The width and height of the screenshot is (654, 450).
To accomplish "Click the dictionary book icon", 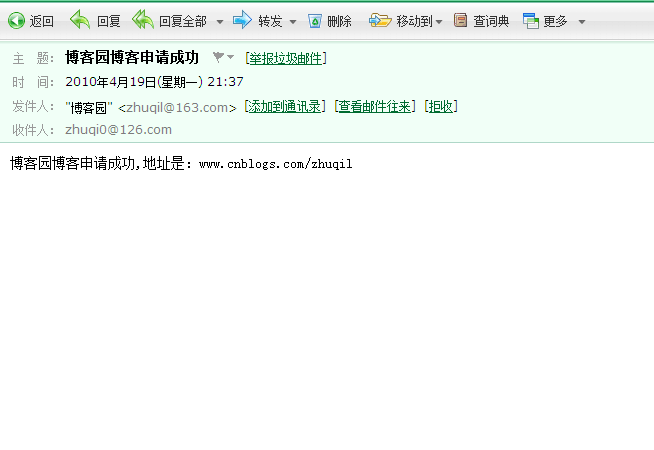I will [460, 20].
